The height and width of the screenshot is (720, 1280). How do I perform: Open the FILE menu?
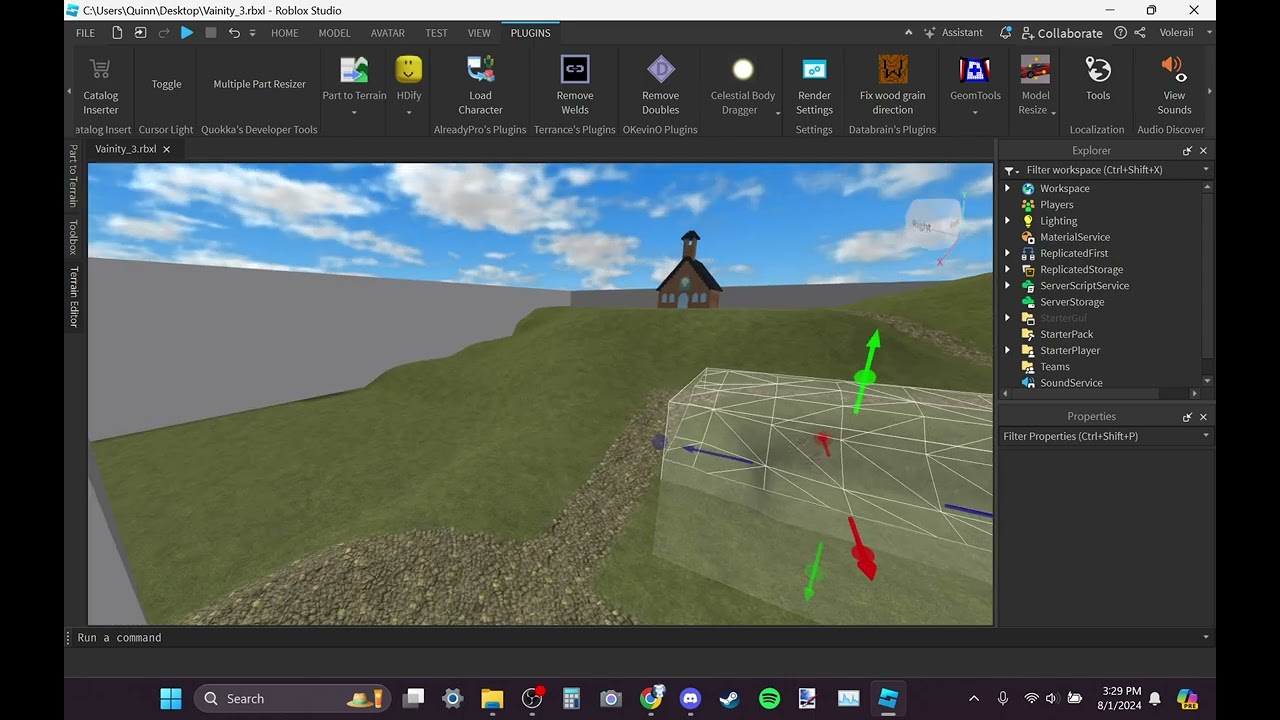point(86,33)
